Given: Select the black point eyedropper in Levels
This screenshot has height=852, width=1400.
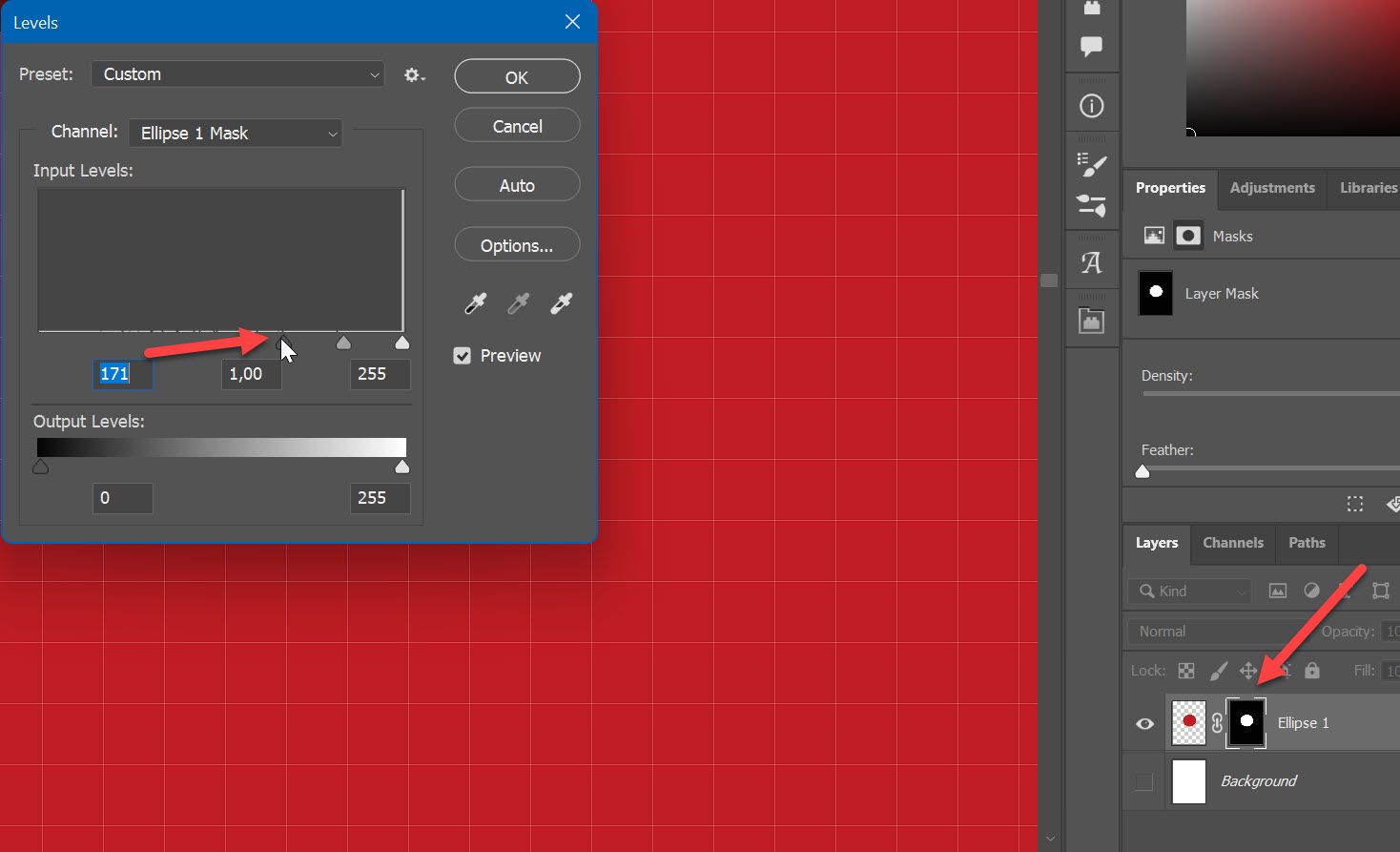Looking at the screenshot, I should tap(474, 303).
